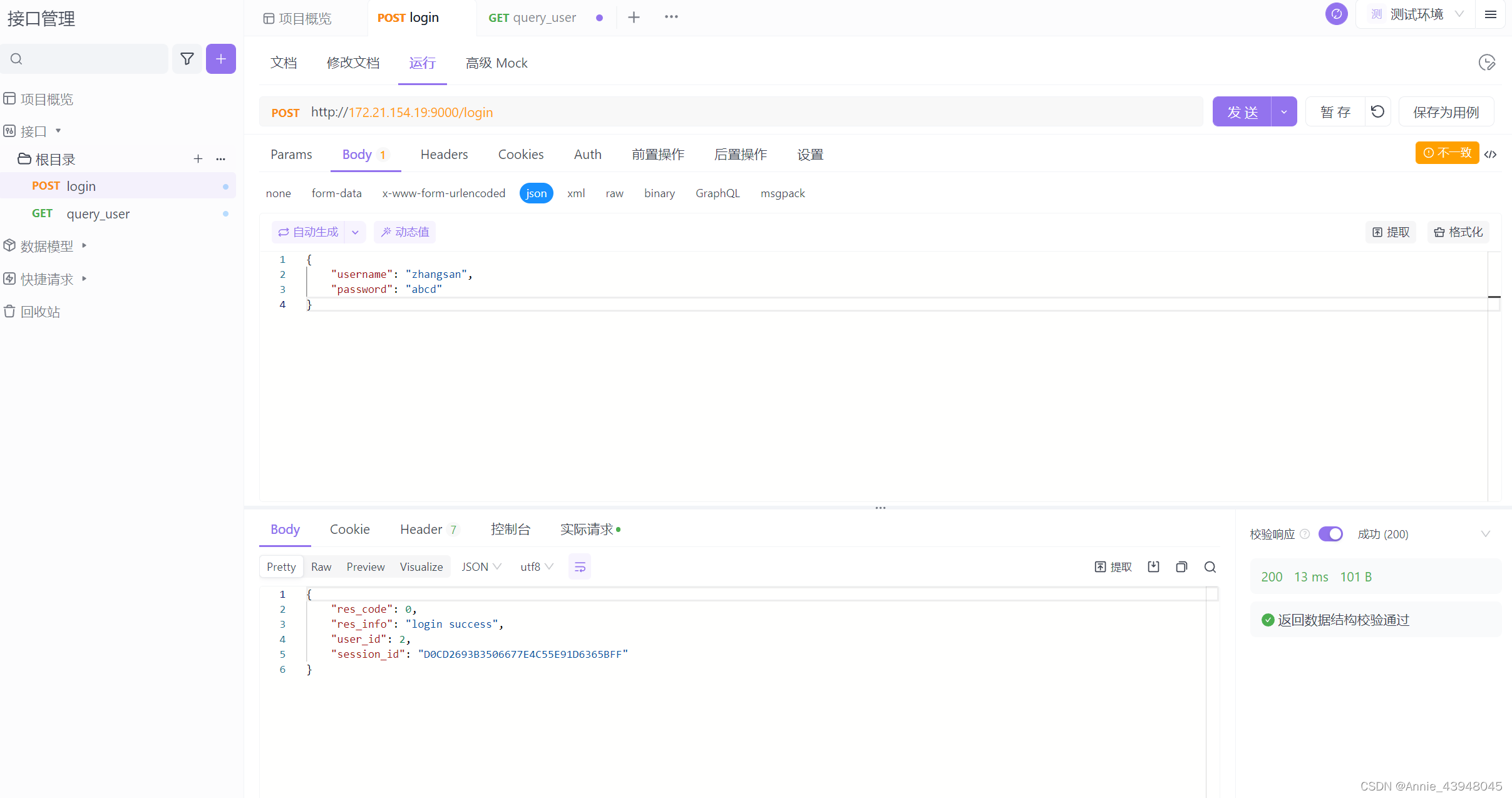Screen dimensions: 1512x798
Task: Open the response Header tab
Action: click(429, 529)
